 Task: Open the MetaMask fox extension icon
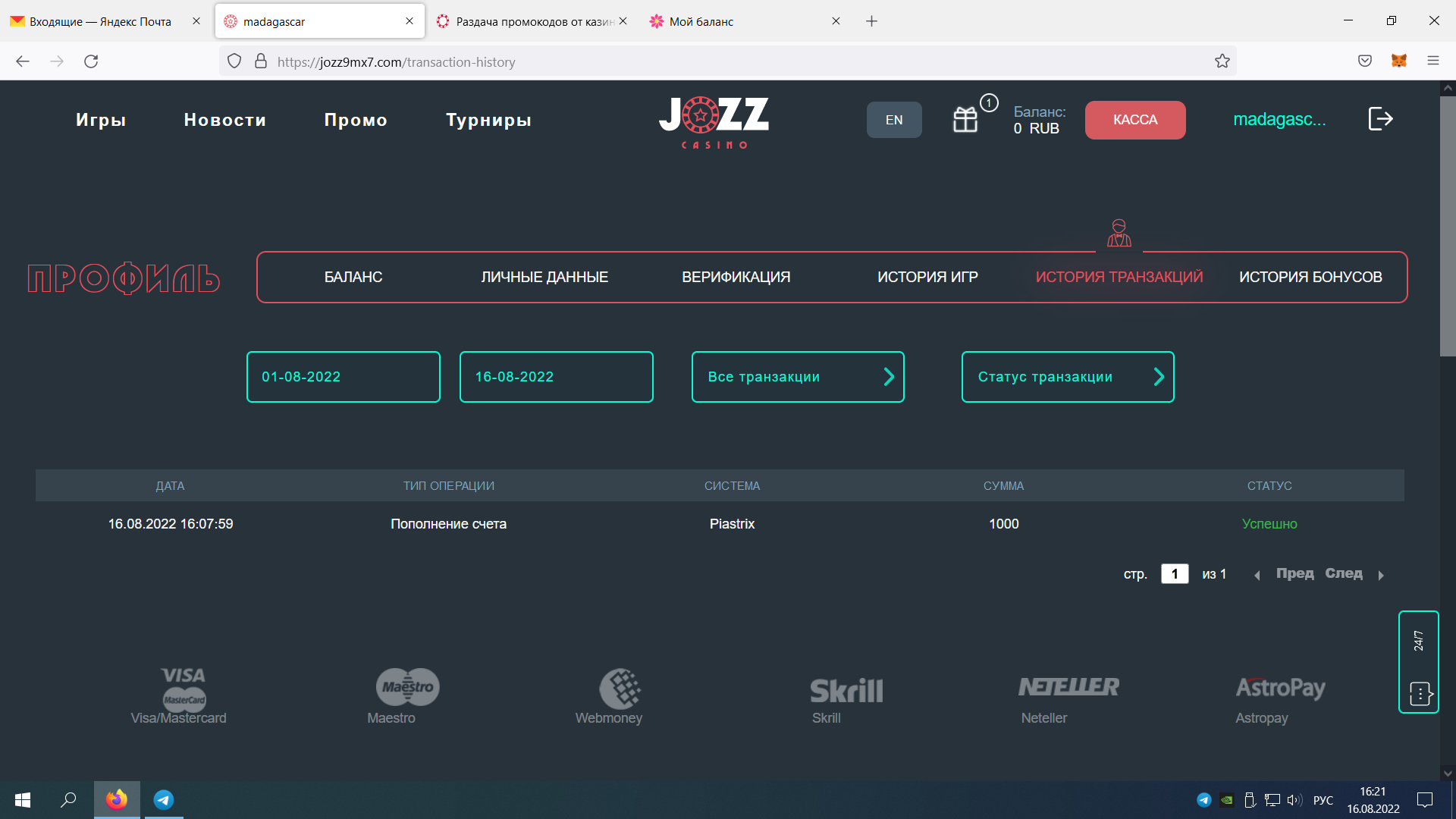[x=1399, y=61]
